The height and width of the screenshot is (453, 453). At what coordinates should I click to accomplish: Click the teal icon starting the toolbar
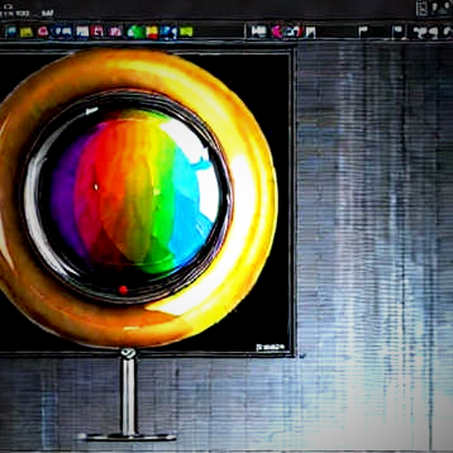point(11,32)
